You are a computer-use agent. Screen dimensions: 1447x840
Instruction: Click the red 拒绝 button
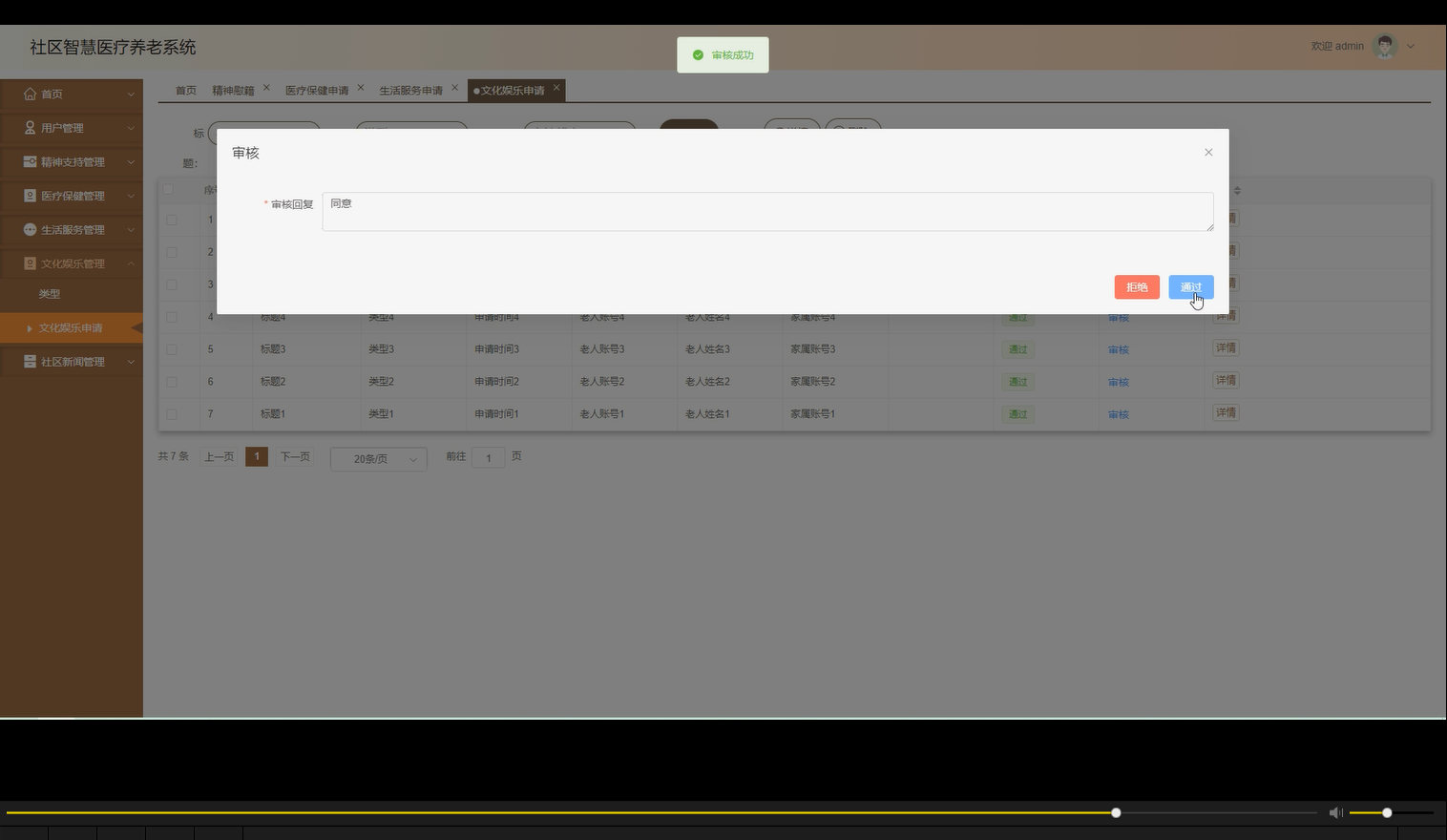(1137, 287)
